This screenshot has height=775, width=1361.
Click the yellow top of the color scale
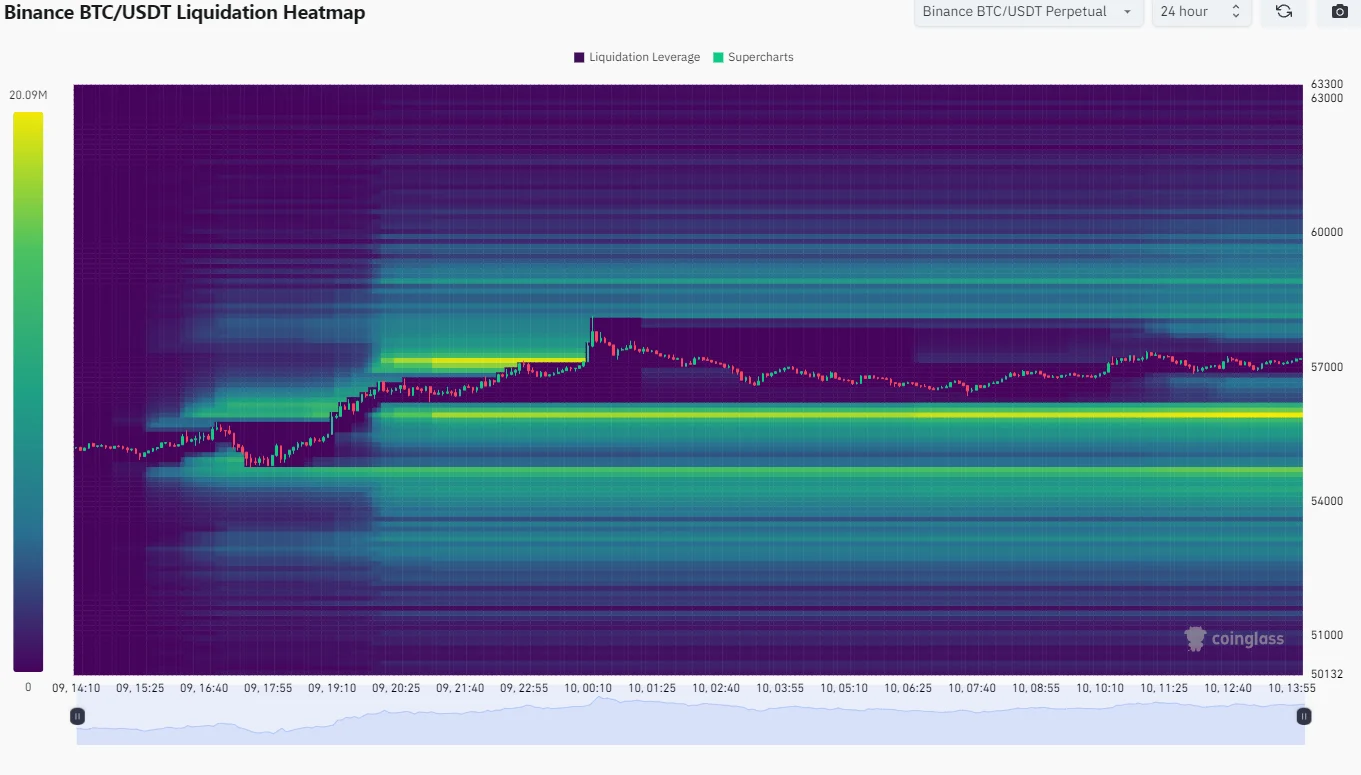(x=28, y=120)
